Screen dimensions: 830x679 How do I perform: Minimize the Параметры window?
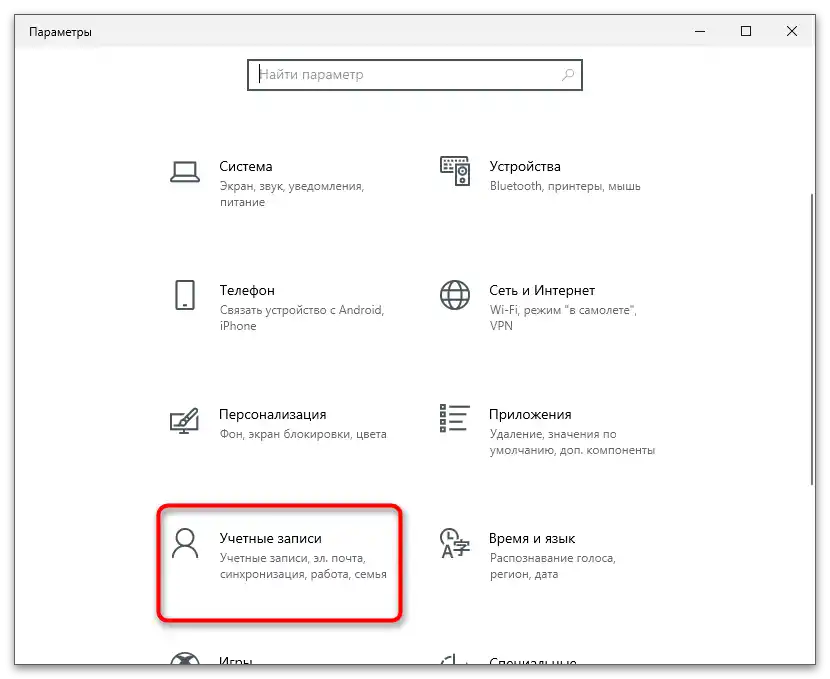pyautogui.click(x=700, y=31)
